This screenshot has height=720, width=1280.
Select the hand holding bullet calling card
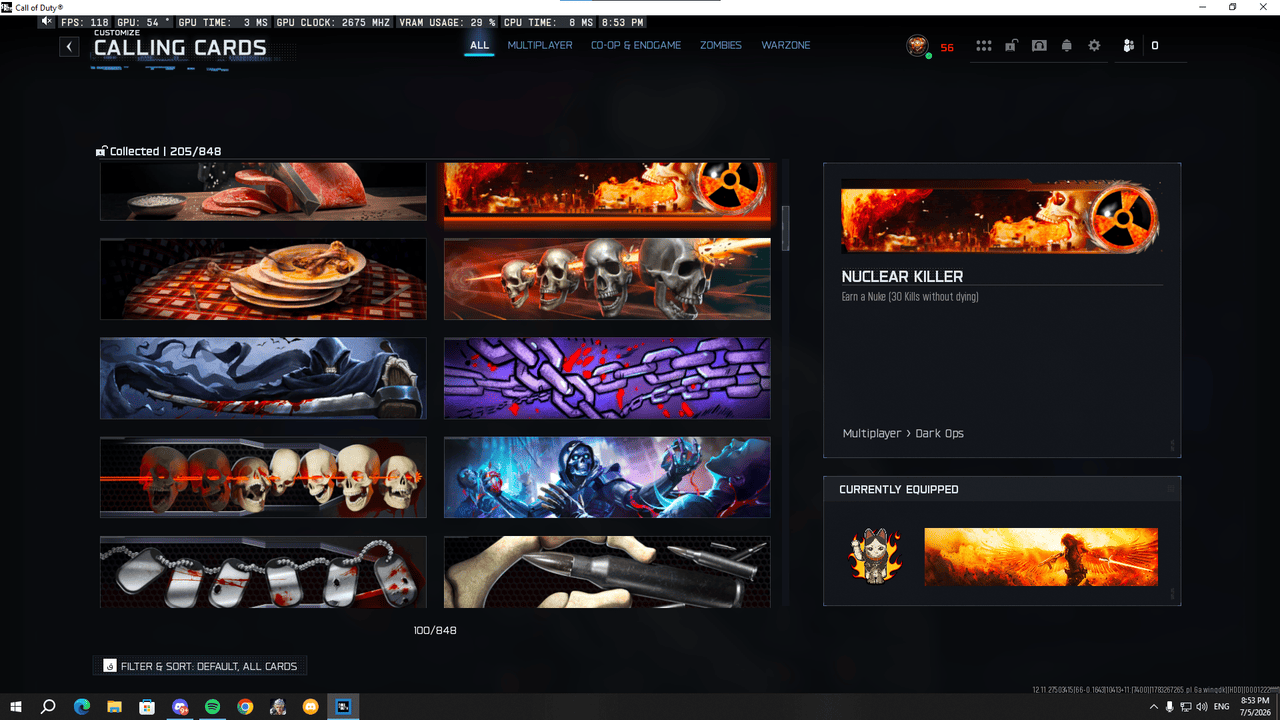click(607, 572)
